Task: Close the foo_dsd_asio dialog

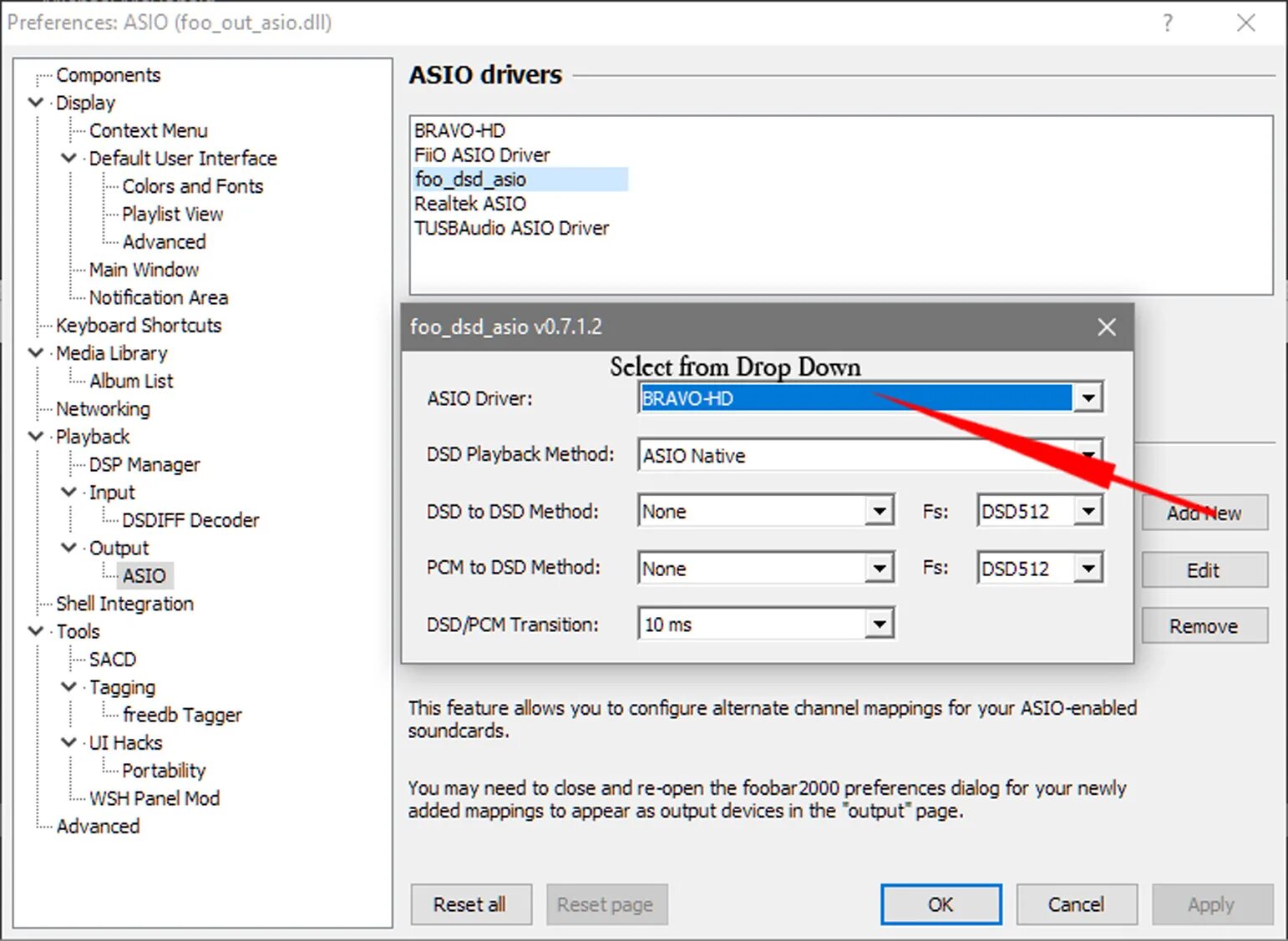Action: (1107, 327)
